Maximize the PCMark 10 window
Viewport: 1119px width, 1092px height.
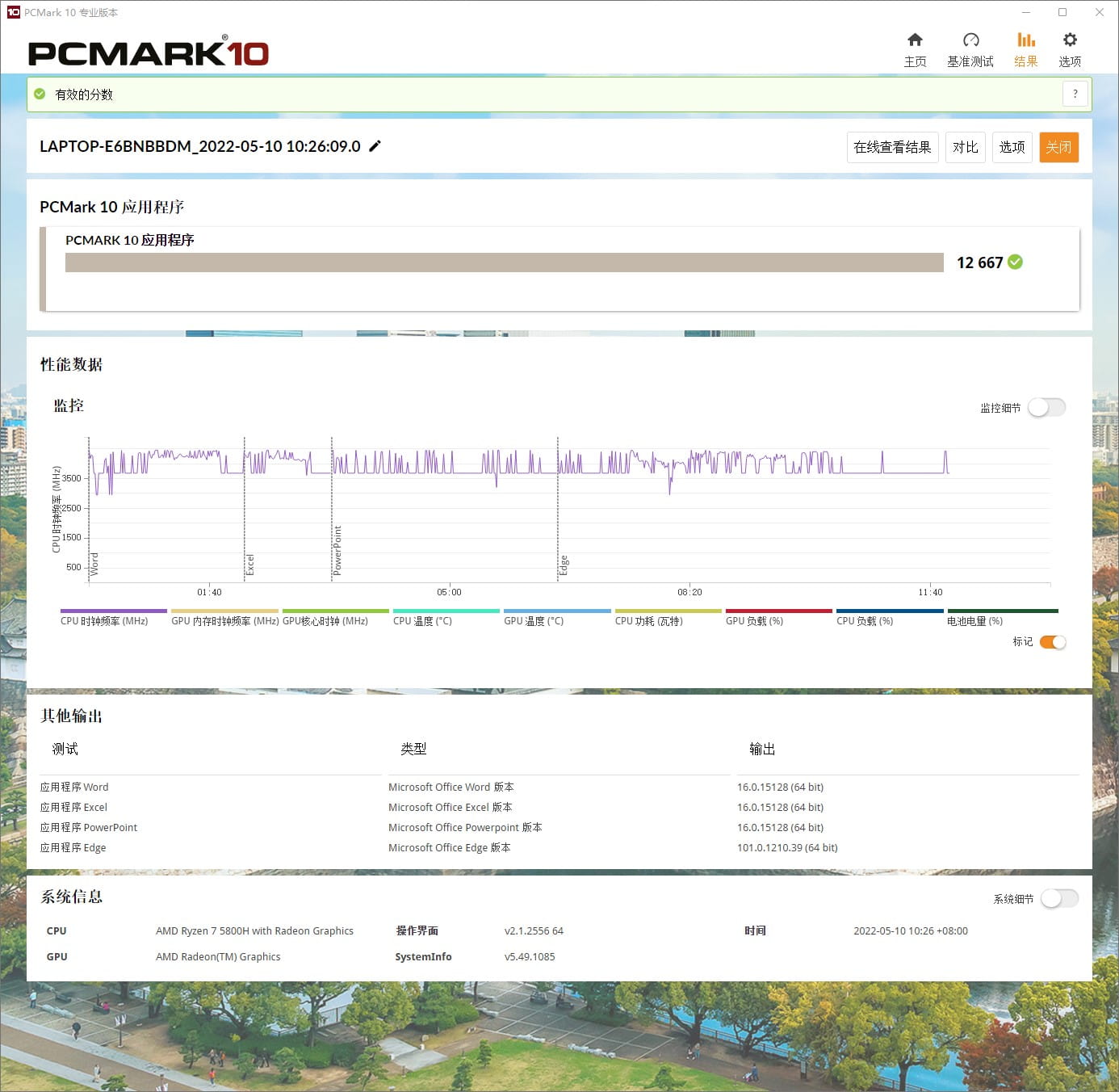click(x=1062, y=12)
